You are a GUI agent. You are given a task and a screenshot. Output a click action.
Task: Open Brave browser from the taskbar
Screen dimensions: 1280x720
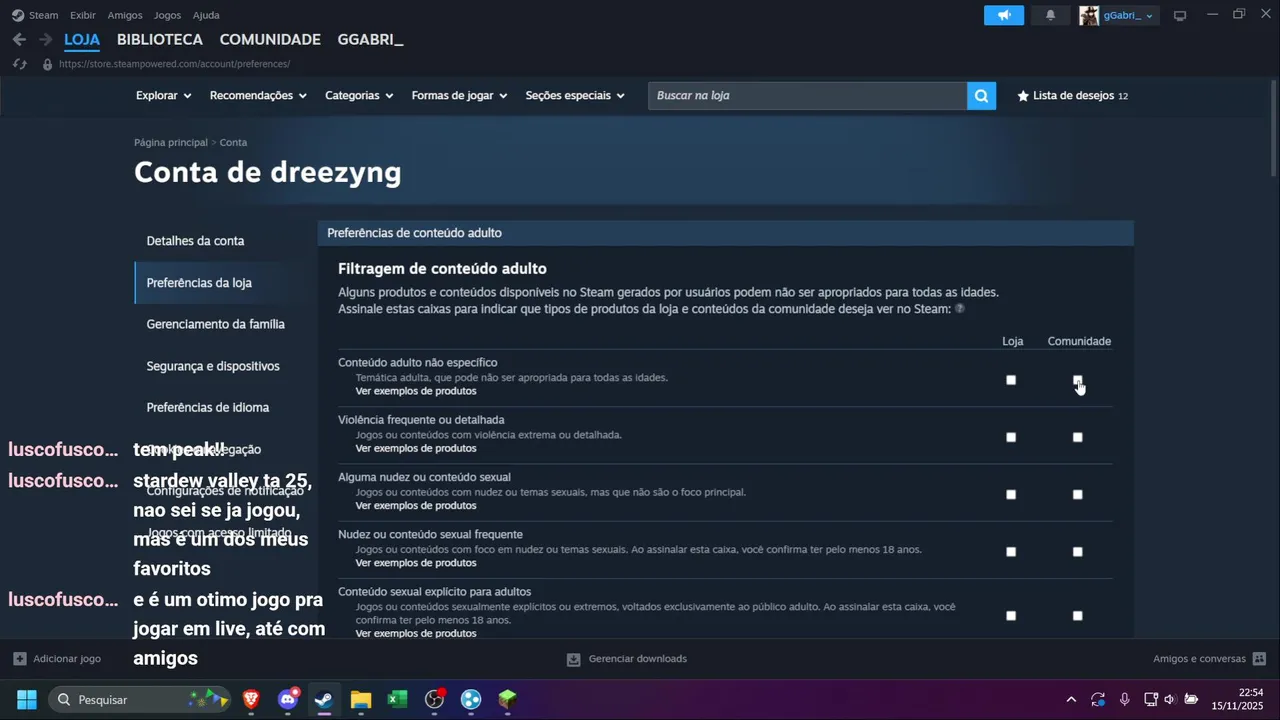pyautogui.click(x=251, y=699)
